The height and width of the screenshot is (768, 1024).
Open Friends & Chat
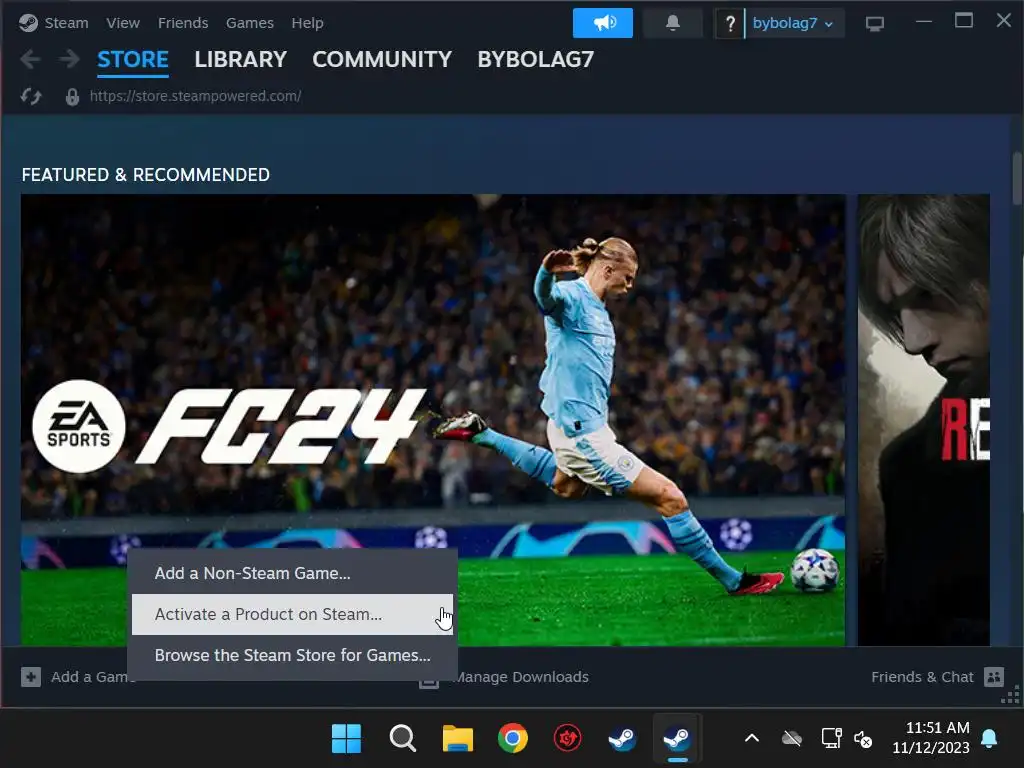[922, 677]
